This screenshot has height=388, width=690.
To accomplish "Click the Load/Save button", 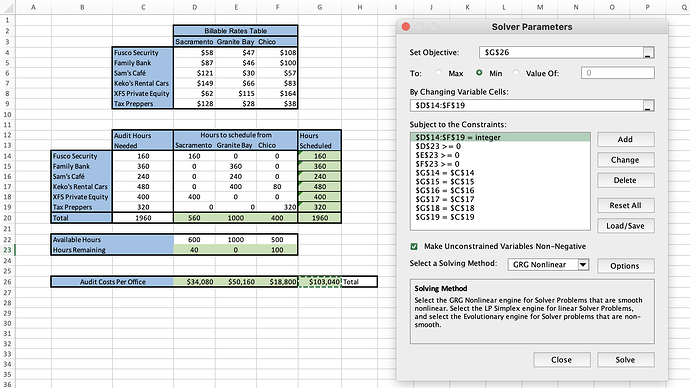I will (625, 226).
